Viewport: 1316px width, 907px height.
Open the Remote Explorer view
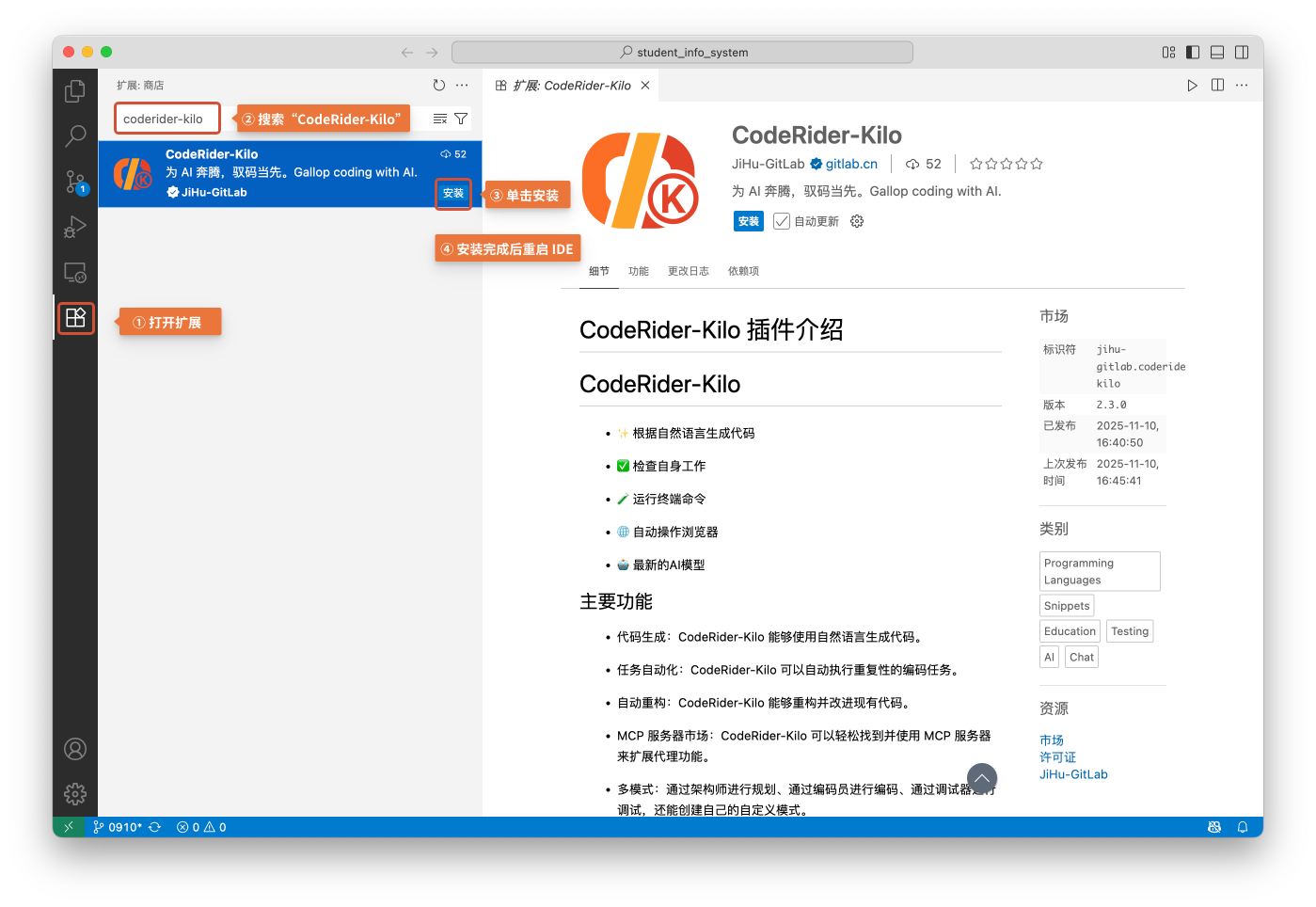point(75,273)
